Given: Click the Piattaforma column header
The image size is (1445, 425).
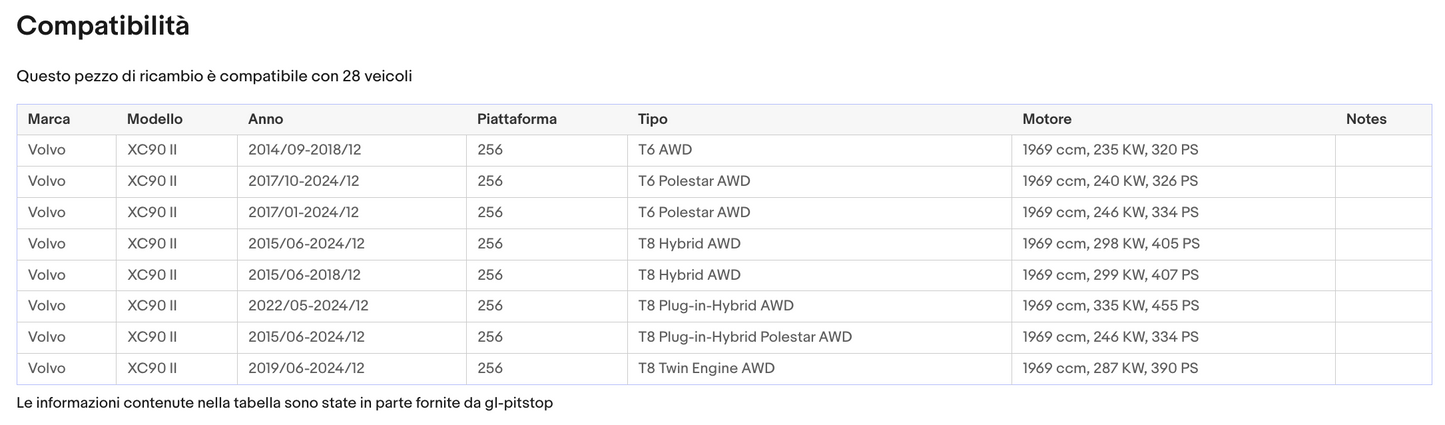Looking at the screenshot, I should 516,119.
